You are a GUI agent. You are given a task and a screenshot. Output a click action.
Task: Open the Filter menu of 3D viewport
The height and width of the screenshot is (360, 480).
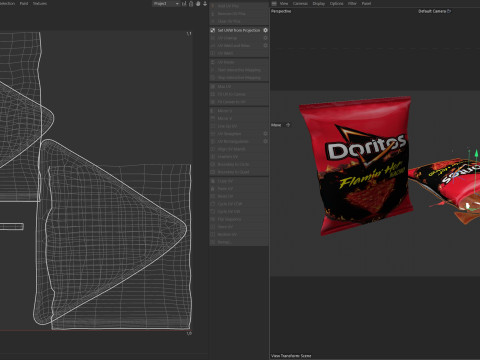click(x=352, y=4)
